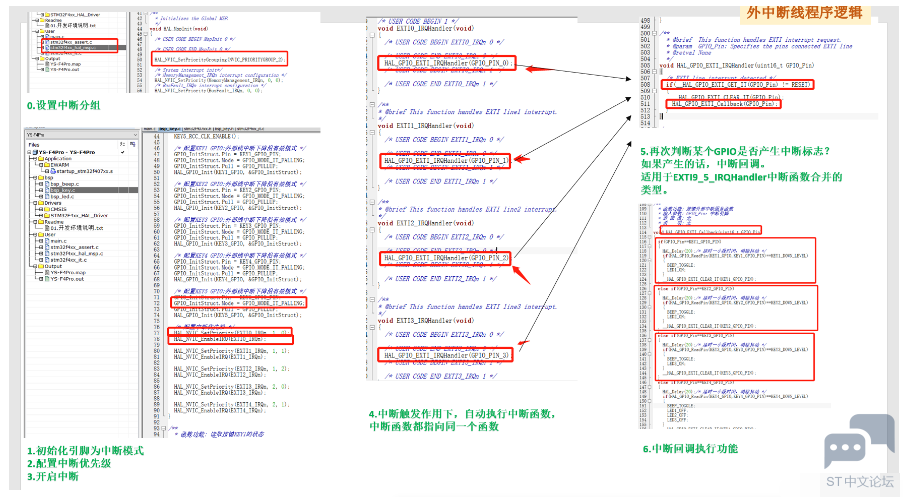Viewport: 903px width, 497px height.
Task: Open stm32f4xx_hal_msp.c in the lower workspace tree
Action: tap(77, 253)
